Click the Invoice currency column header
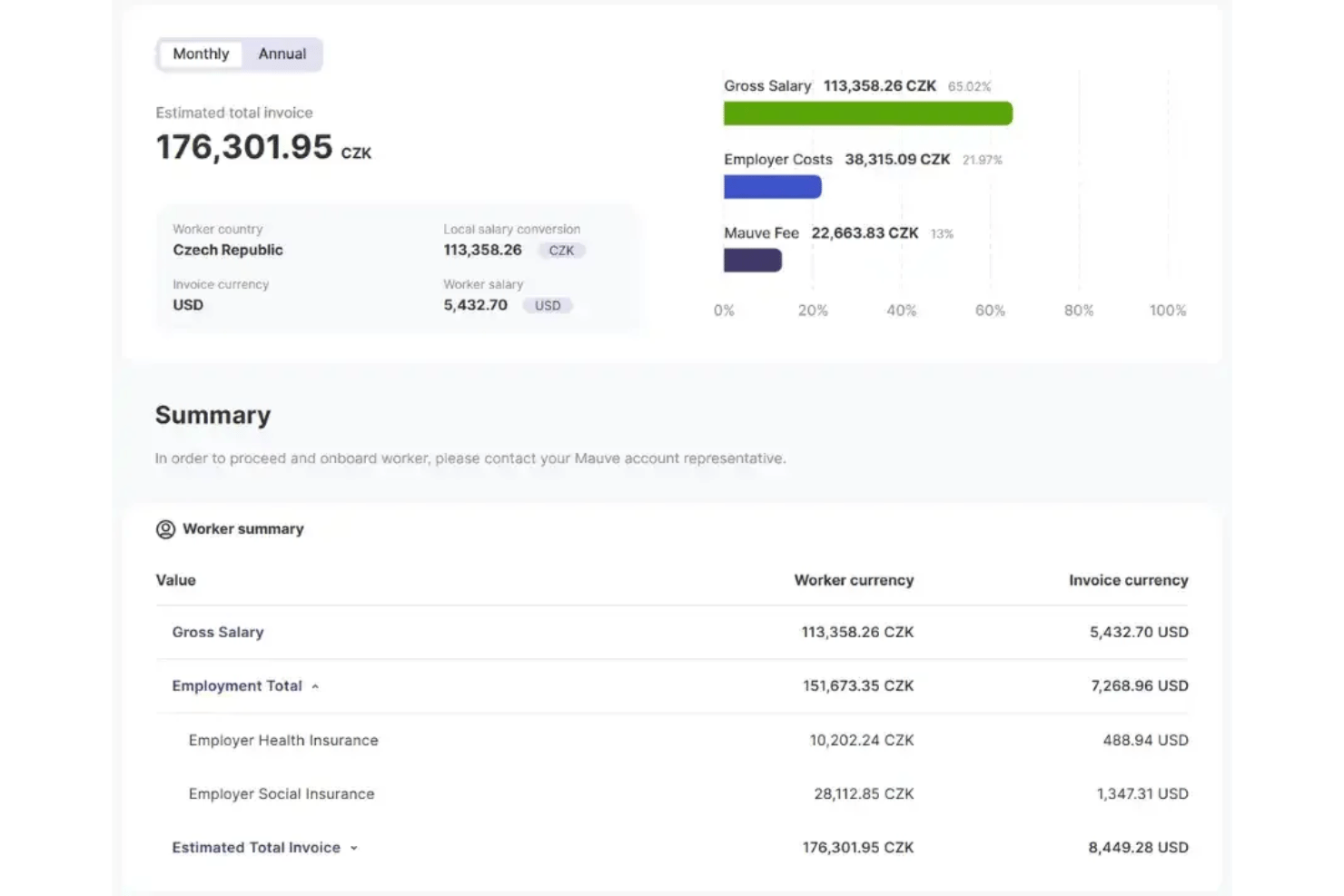The width and height of the screenshot is (1344, 896). [x=1128, y=580]
